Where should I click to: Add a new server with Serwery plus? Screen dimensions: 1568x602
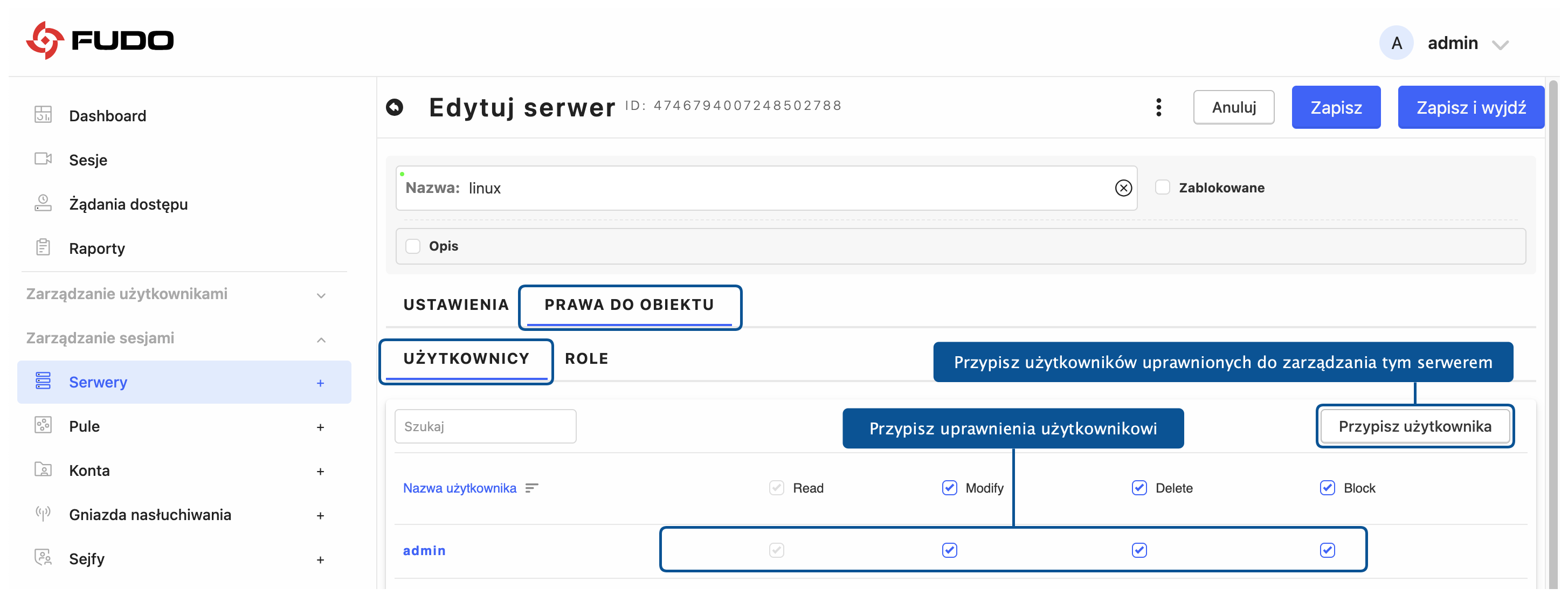(x=320, y=383)
